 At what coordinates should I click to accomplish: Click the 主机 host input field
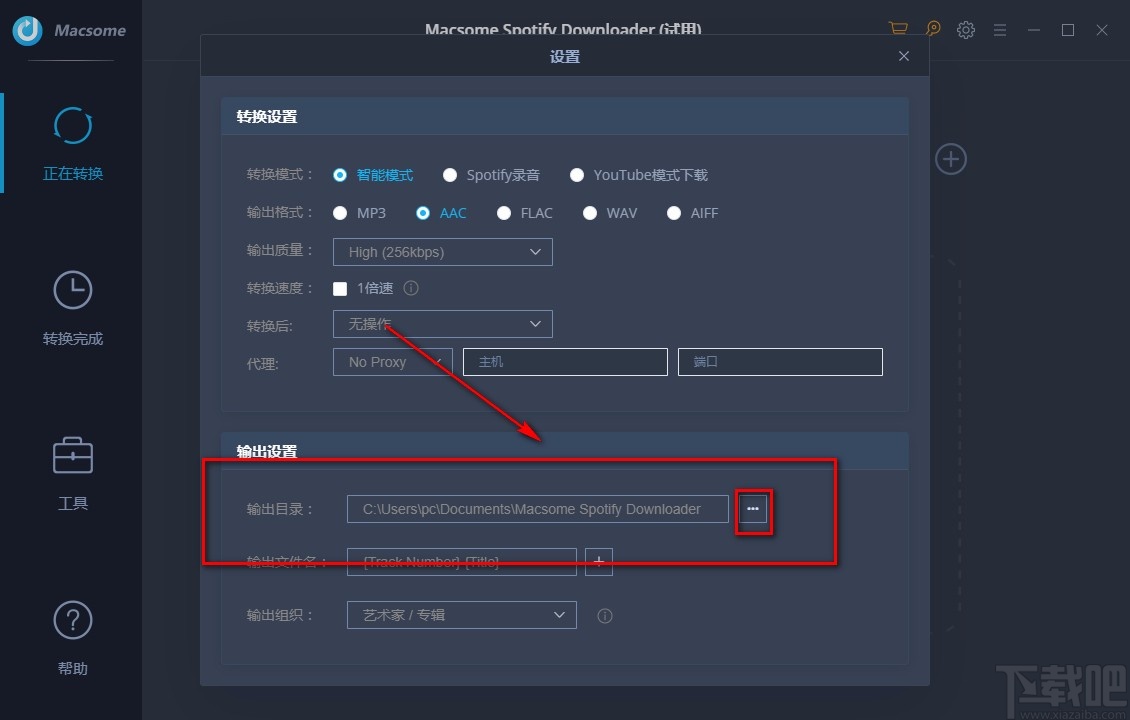coord(565,361)
